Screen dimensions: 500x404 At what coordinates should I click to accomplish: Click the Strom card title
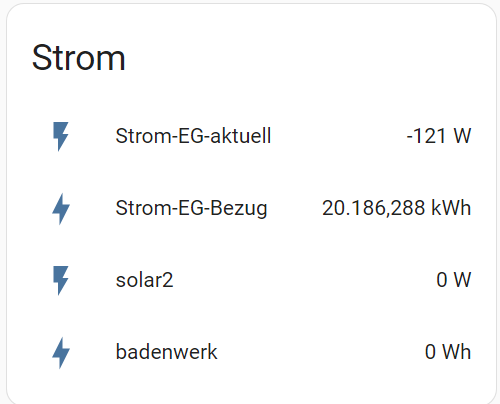pyautogui.click(x=78, y=58)
